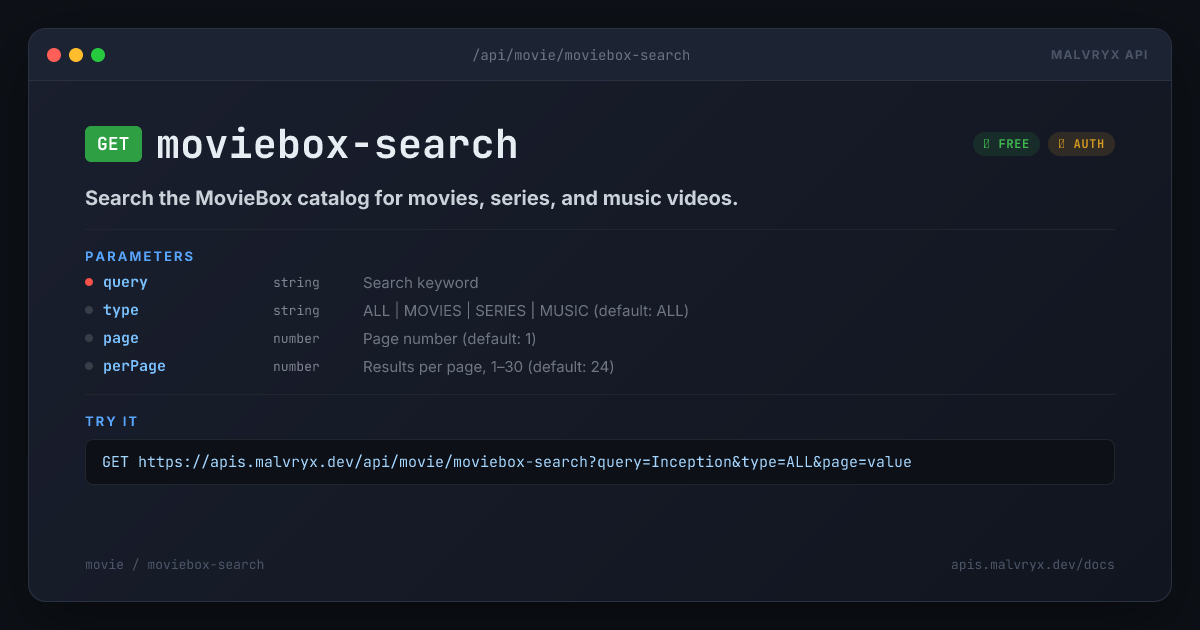Viewport: 1200px width, 630px height.
Task: Click the green maximize window dot
Action: pos(98,55)
